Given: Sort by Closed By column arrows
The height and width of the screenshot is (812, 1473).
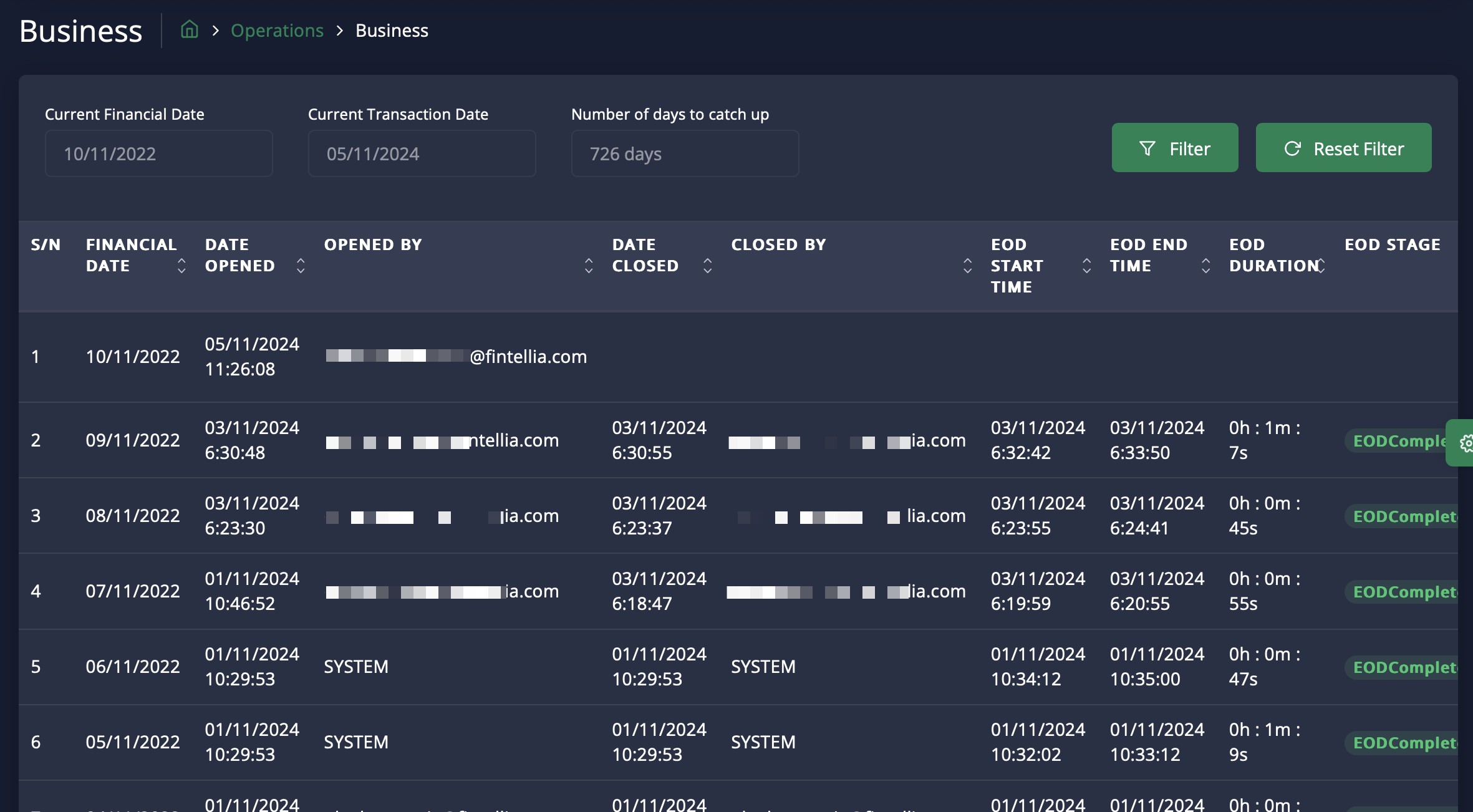Looking at the screenshot, I should (x=967, y=266).
